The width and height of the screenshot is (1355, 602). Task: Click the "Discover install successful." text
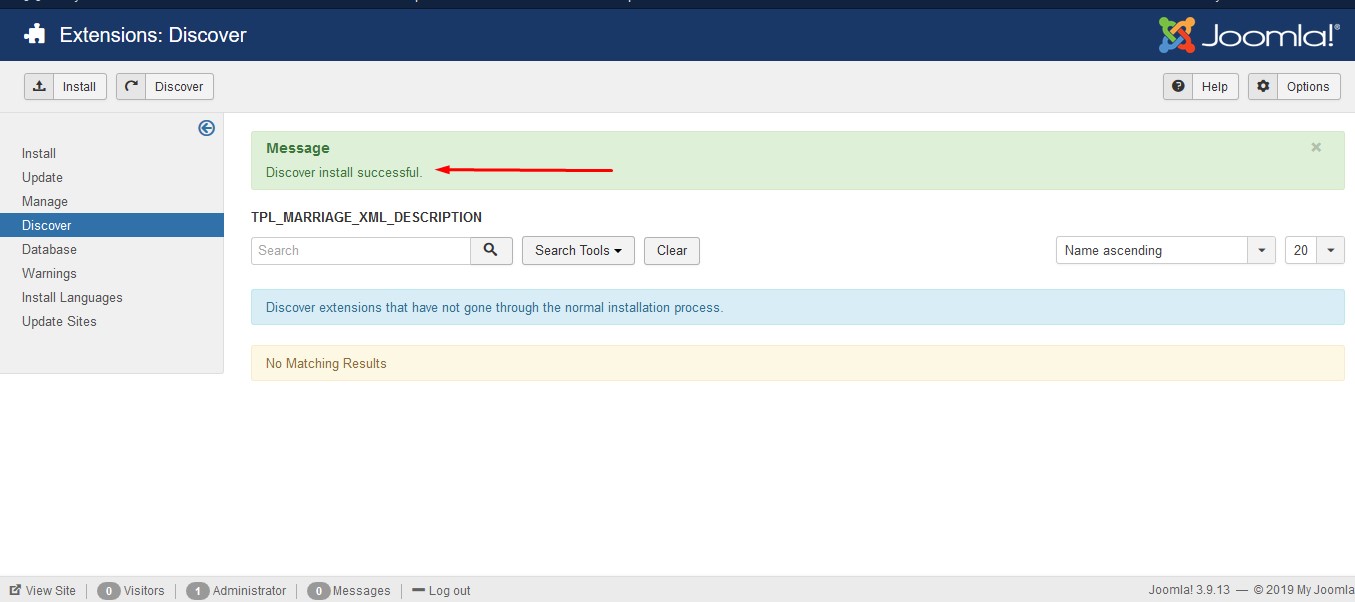[344, 172]
